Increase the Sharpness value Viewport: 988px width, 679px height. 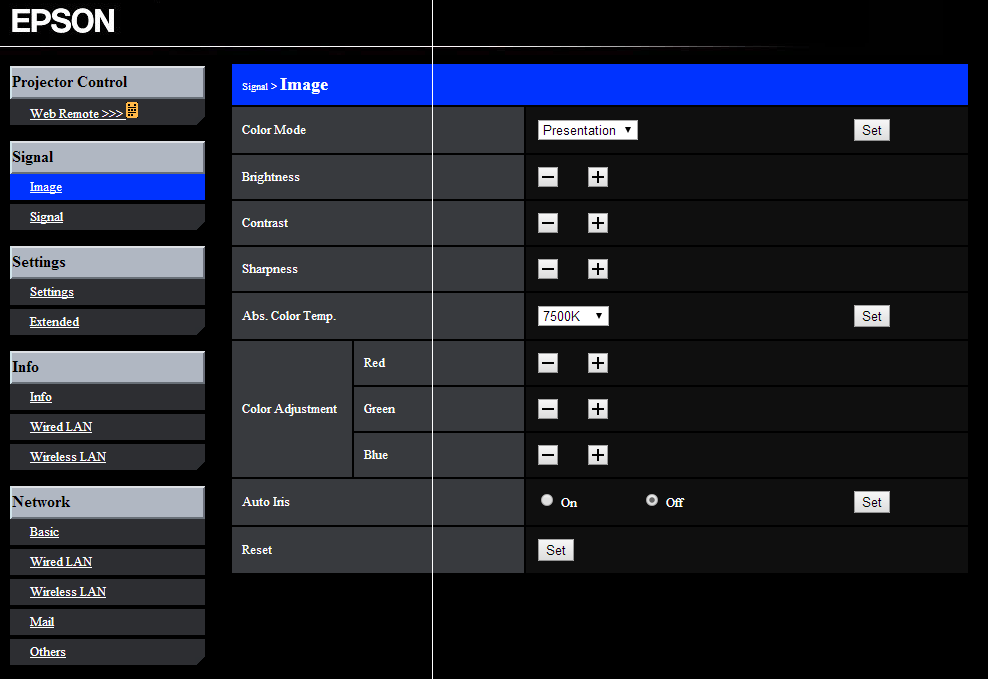coord(597,269)
